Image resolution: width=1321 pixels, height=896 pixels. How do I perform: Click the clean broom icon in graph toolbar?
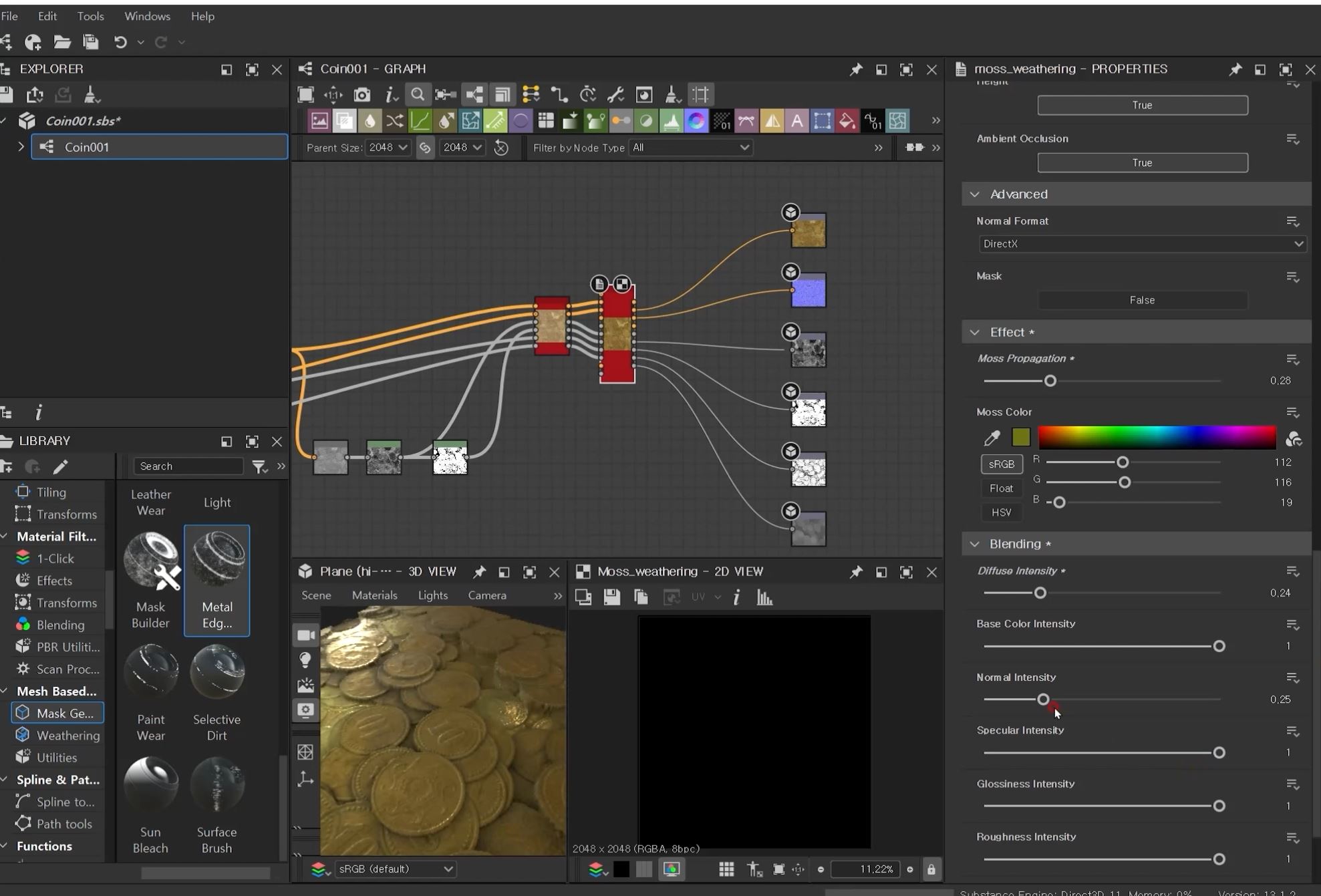672,95
